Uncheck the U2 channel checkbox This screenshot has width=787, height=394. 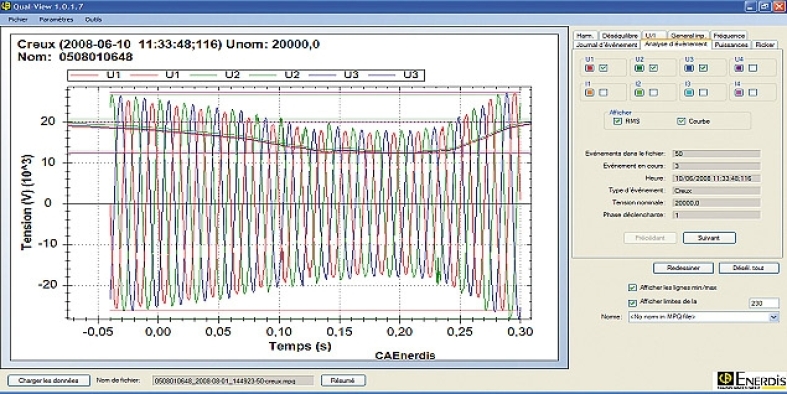(x=653, y=68)
